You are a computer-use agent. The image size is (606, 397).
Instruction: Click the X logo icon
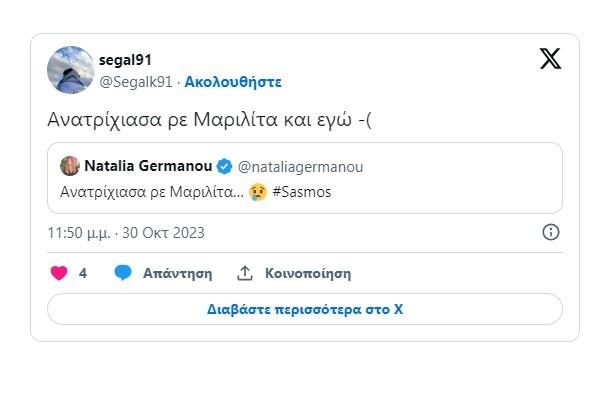click(550, 59)
